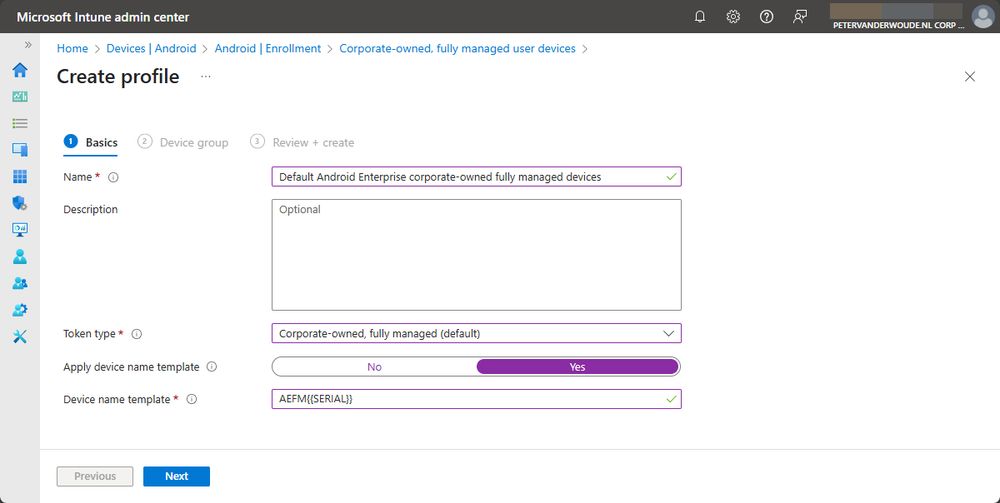Open portal settings gear
The height and width of the screenshot is (503, 1000).
pyautogui.click(x=733, y=17)
